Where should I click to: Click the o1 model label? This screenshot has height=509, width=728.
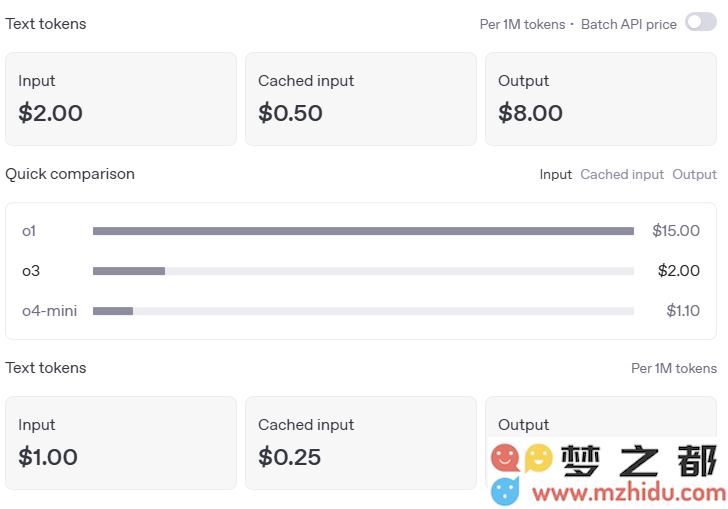tap(29, 231)
